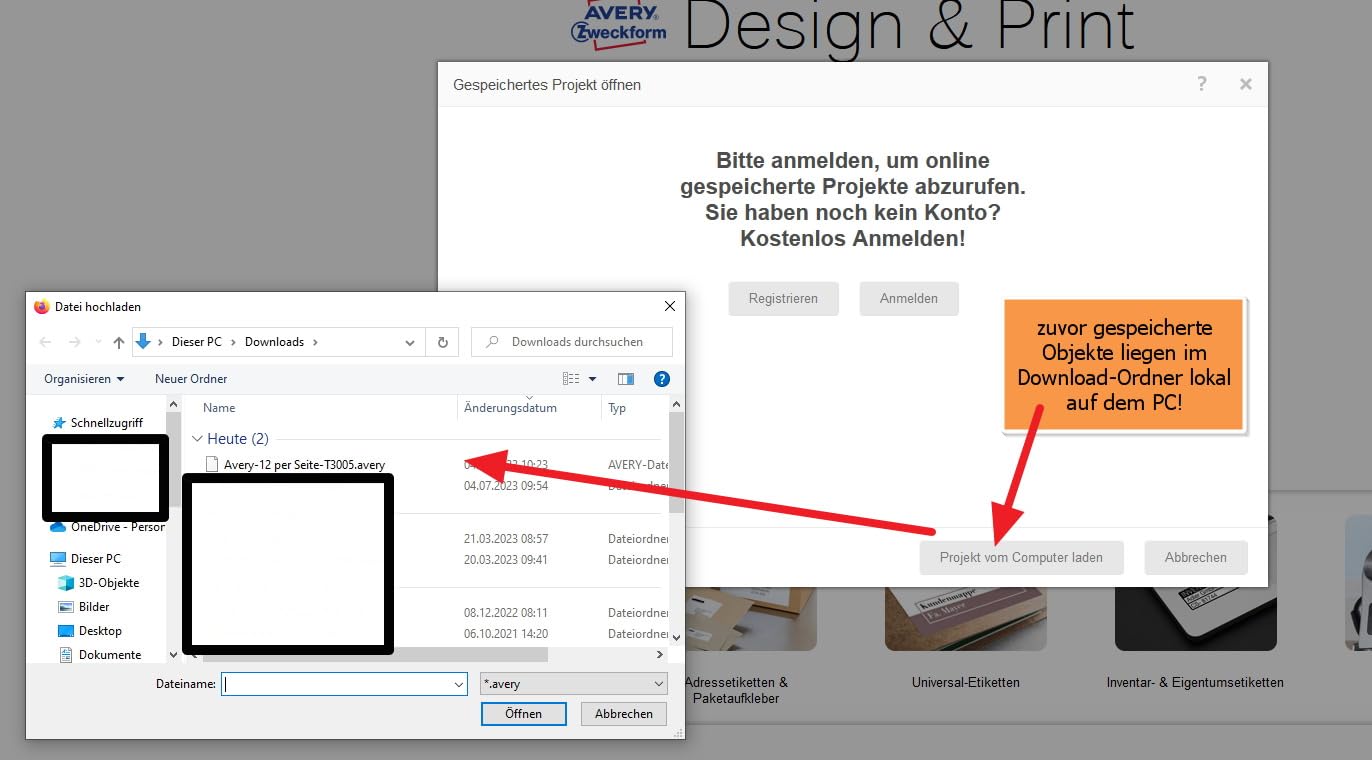
Task: Click the Registrieren button
Action: click(783, 298)
